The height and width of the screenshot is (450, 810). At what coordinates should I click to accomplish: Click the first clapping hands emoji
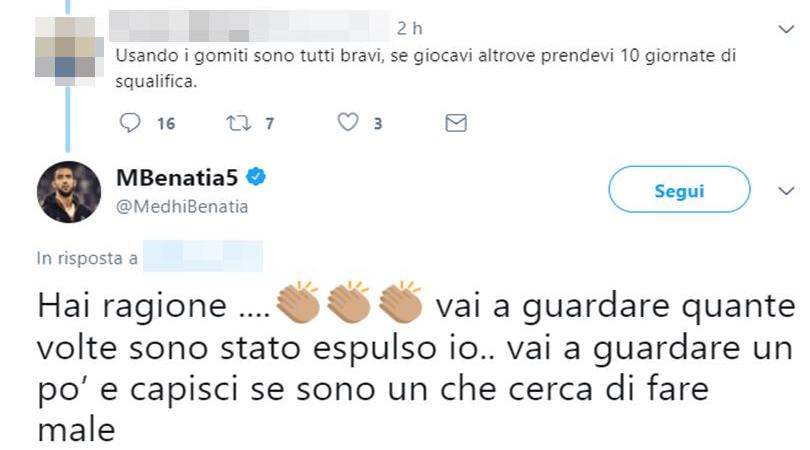(298, 302)
